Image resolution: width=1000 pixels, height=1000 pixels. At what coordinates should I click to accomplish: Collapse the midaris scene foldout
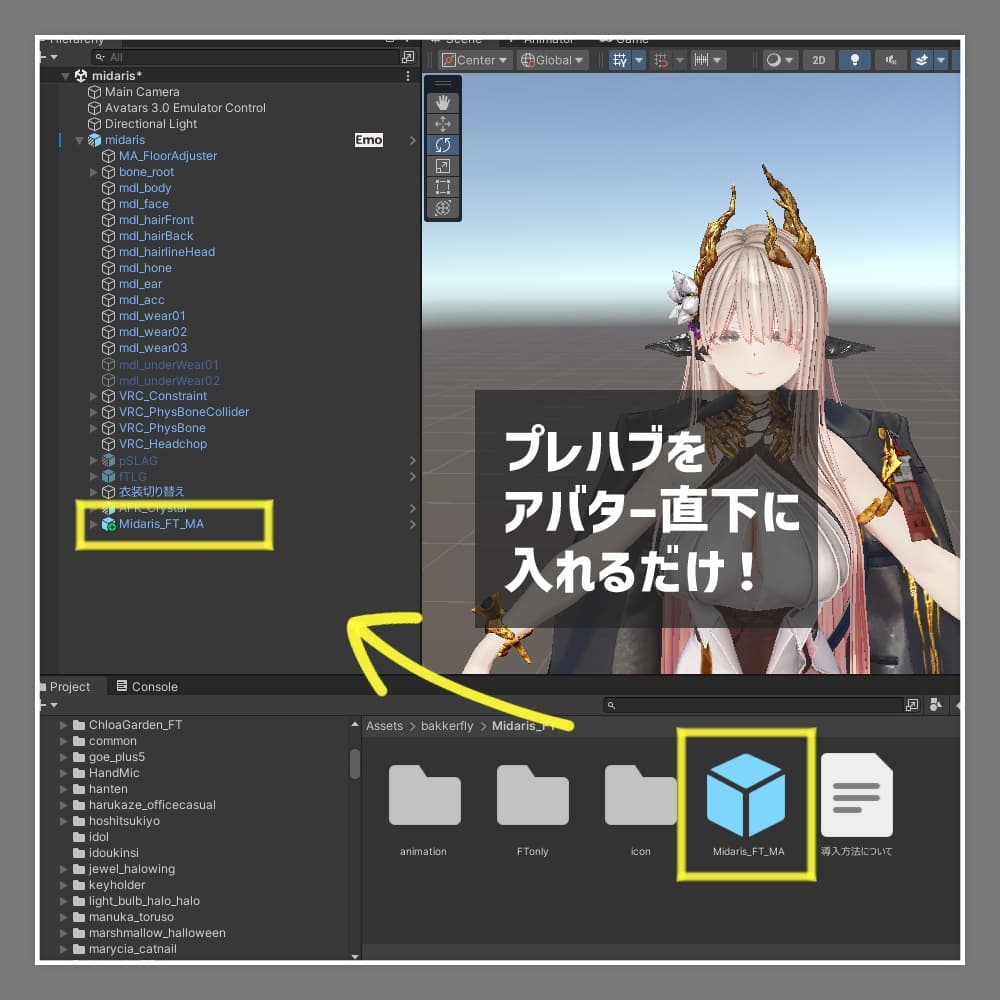(x=65, y=76)
